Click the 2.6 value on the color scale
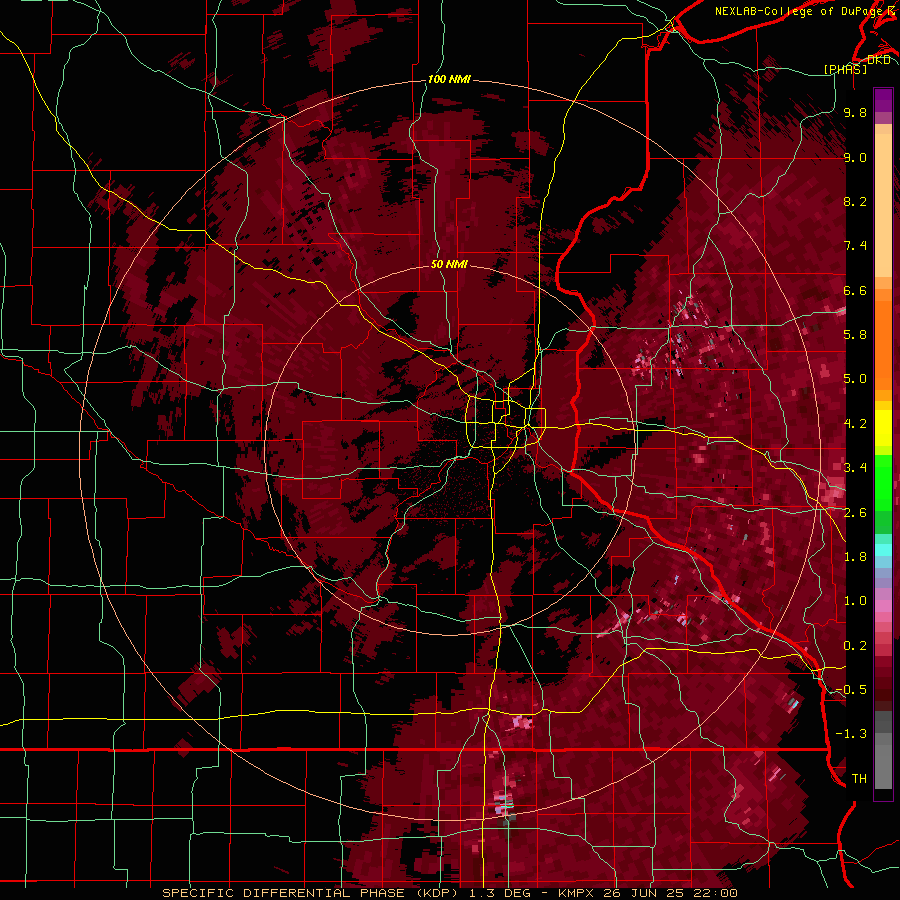Screen dimensions: 900x900 coord(855,512)
